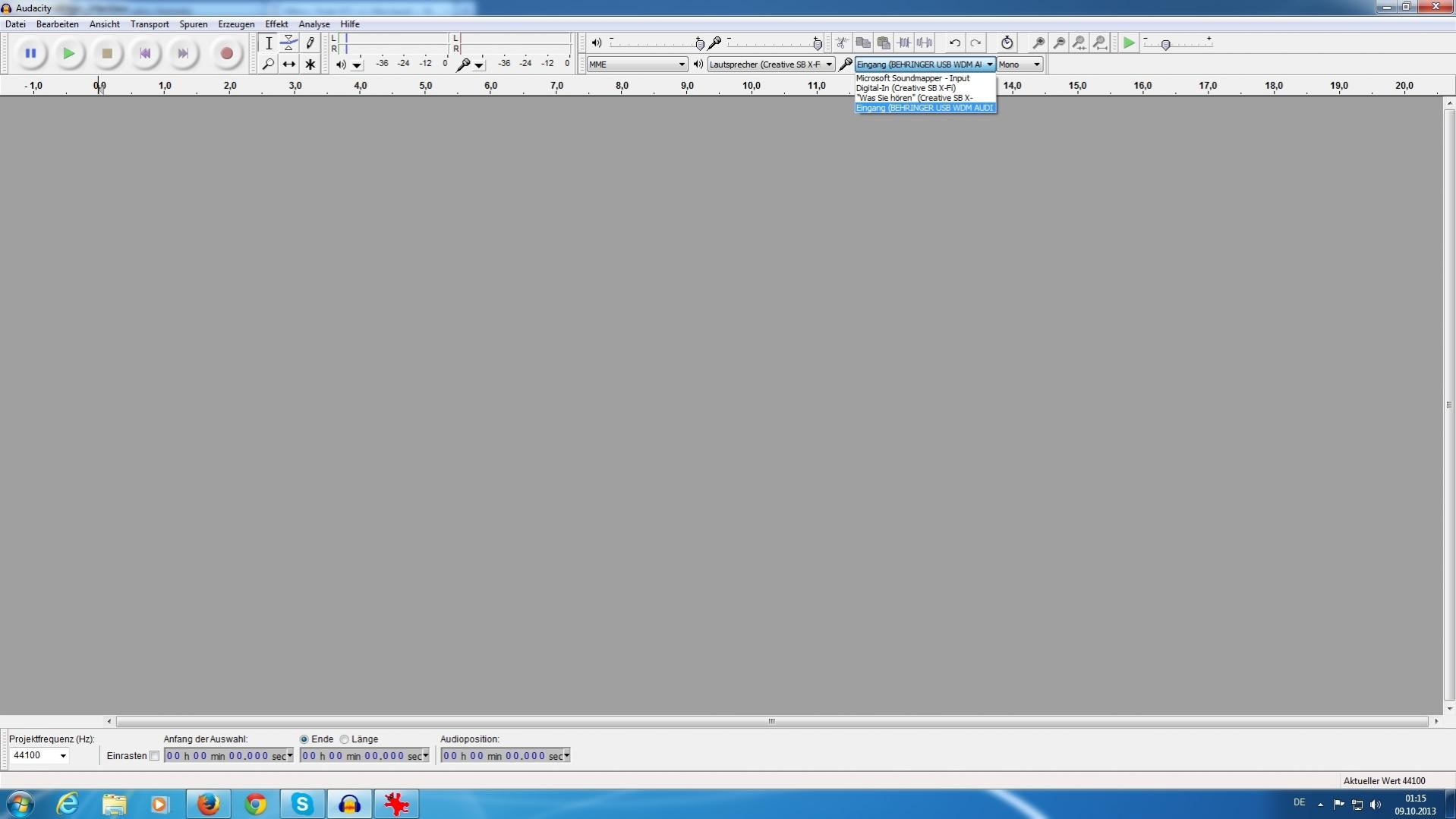
Task: Open the Ansicht menu
Action: (x=104, y=24)
